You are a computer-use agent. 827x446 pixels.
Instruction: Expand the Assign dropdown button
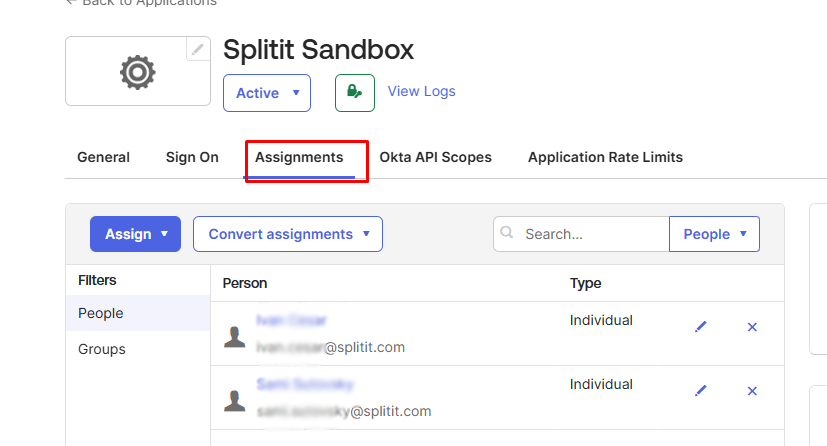[136, 234]
